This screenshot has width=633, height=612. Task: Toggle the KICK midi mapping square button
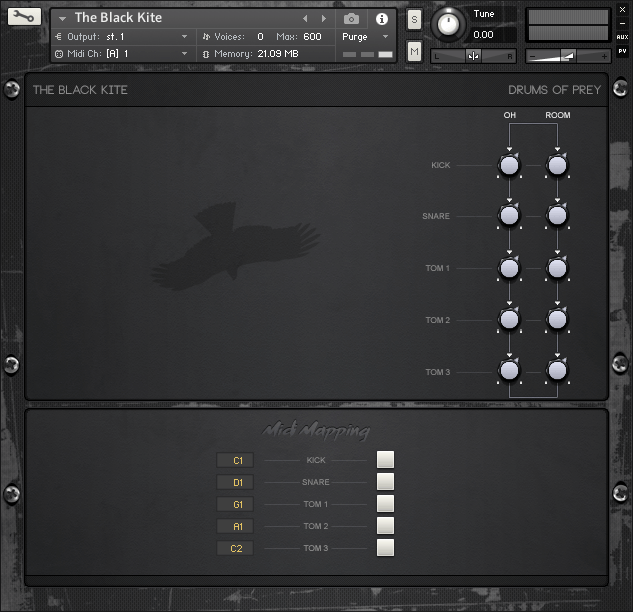[x=385, y=460]
